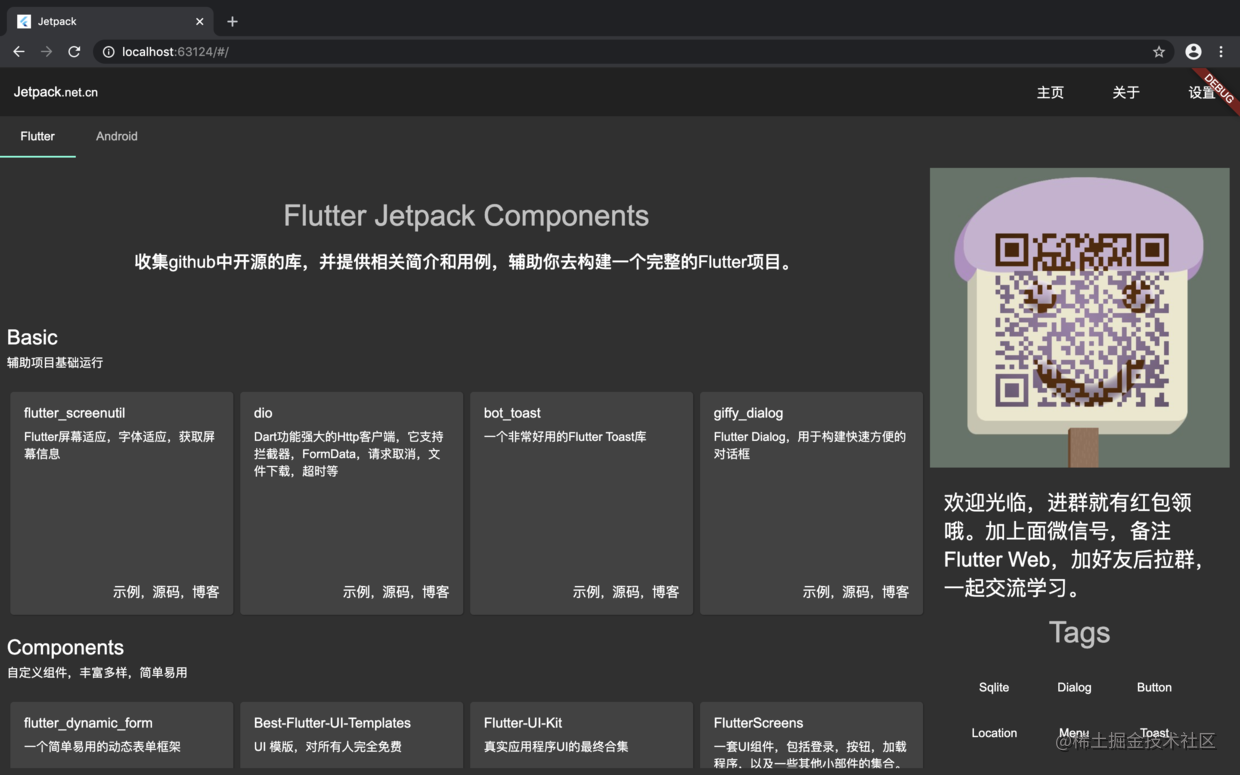Image resolution: width=1240 pixels, height=775 pixels.
Task: Click 示例，源码，博客 links on giffy_dialog card
Action: click(x=856, y=592)
